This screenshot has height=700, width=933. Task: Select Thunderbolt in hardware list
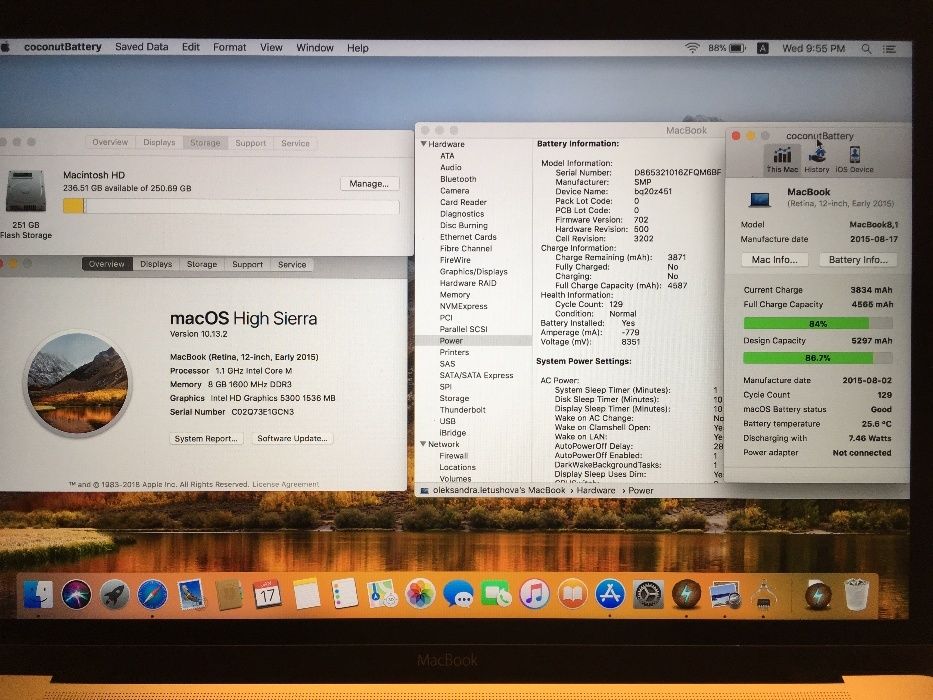(x=462, y=410)
